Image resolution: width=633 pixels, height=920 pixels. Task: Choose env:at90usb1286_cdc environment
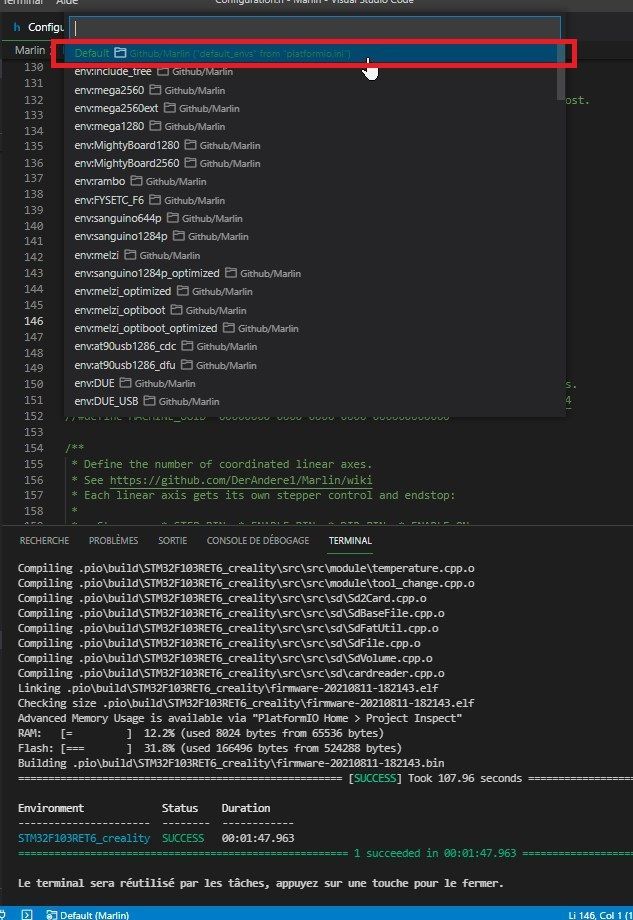pyautogui.click(x=314, y=346)
